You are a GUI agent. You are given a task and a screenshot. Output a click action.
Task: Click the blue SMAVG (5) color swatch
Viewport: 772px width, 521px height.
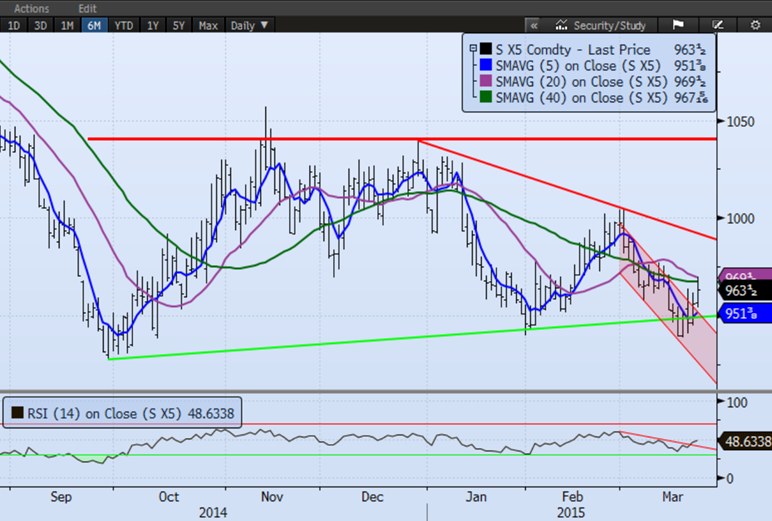click(x=484, y=65)
